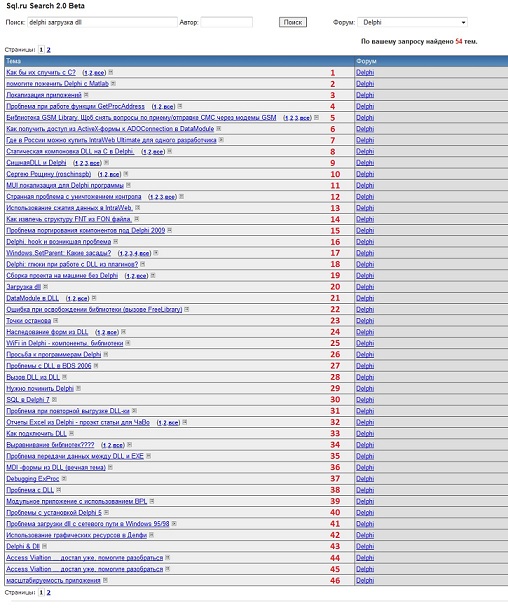The image size is (508, 610).
Task: Go to page 2 in the pagination above the results table
Action: point(49,50)
